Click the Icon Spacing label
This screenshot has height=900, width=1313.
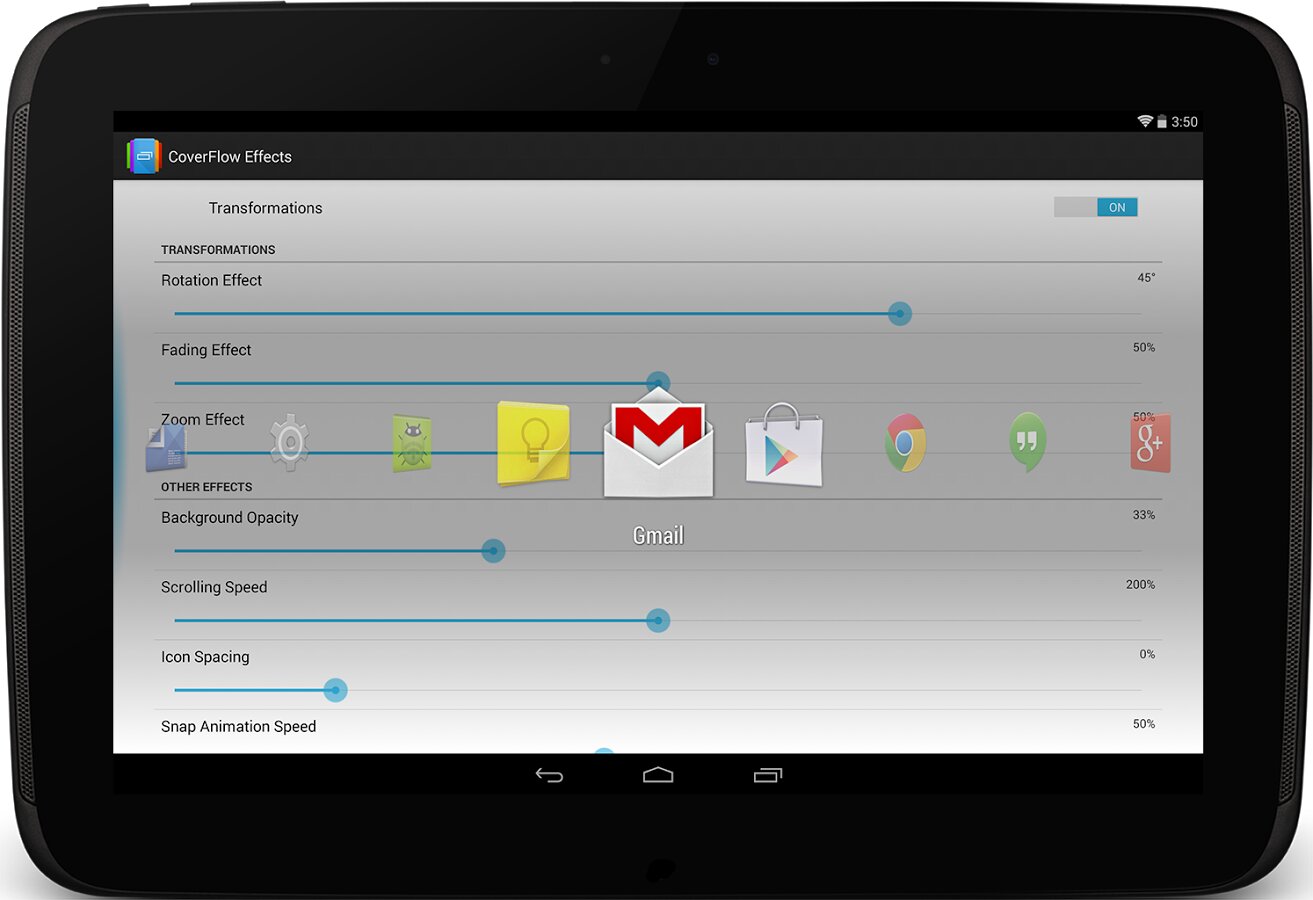click(x=205, y=657)
